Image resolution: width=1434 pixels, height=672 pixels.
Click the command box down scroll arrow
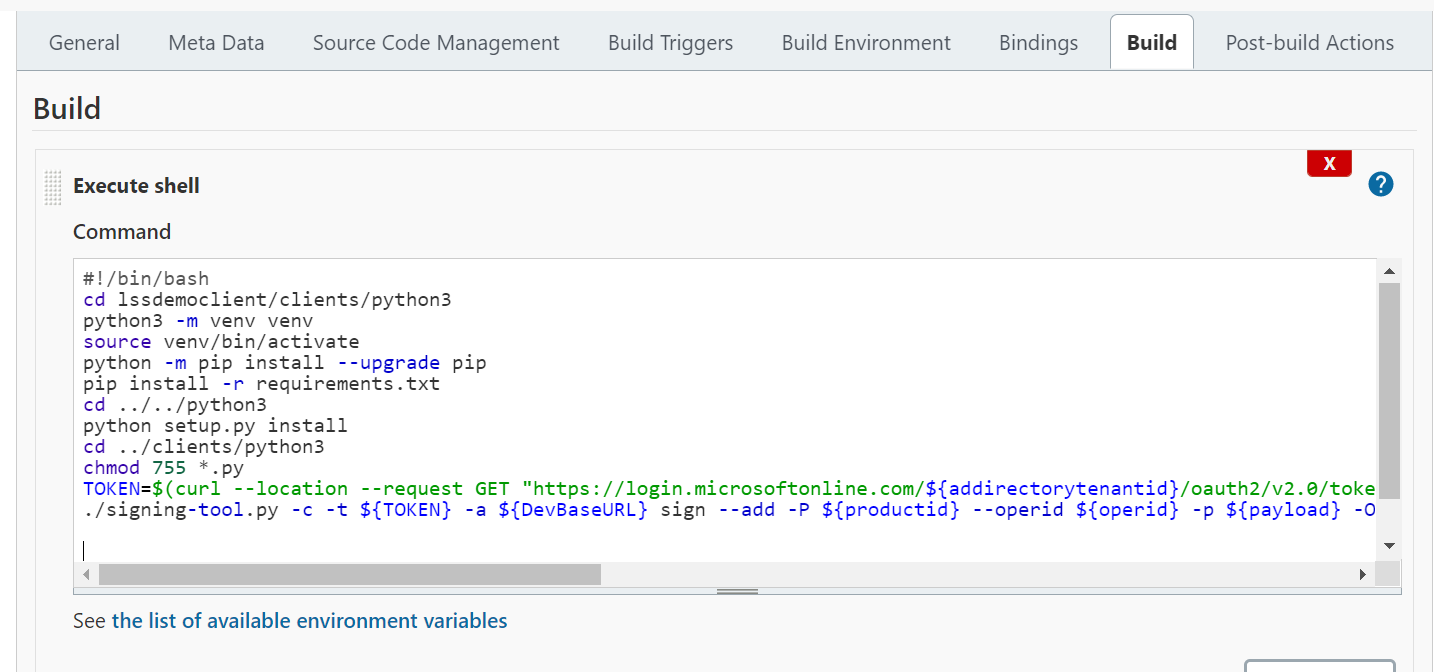point(1388,546)
